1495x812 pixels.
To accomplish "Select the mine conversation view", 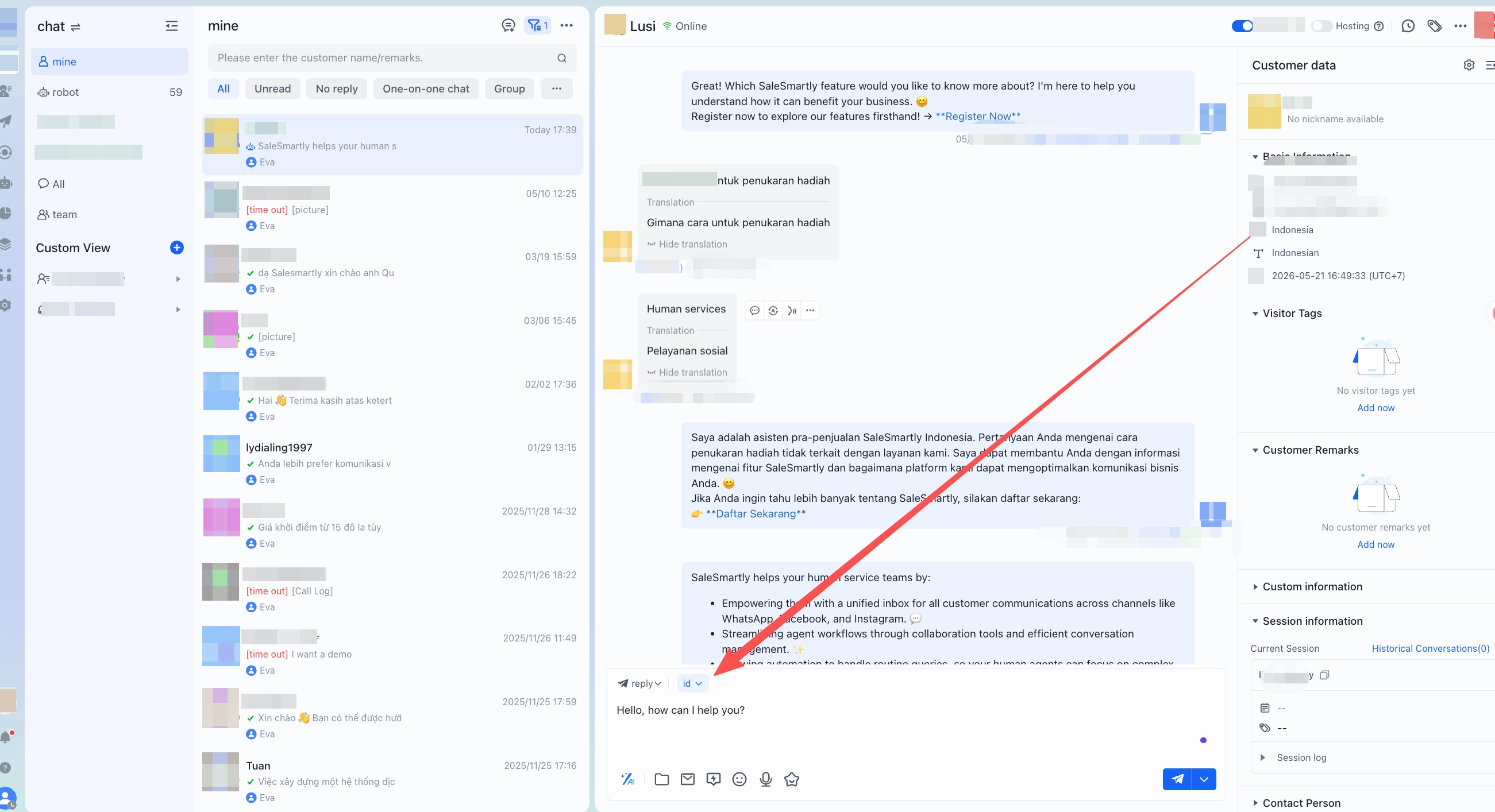I will coord(110,61).
